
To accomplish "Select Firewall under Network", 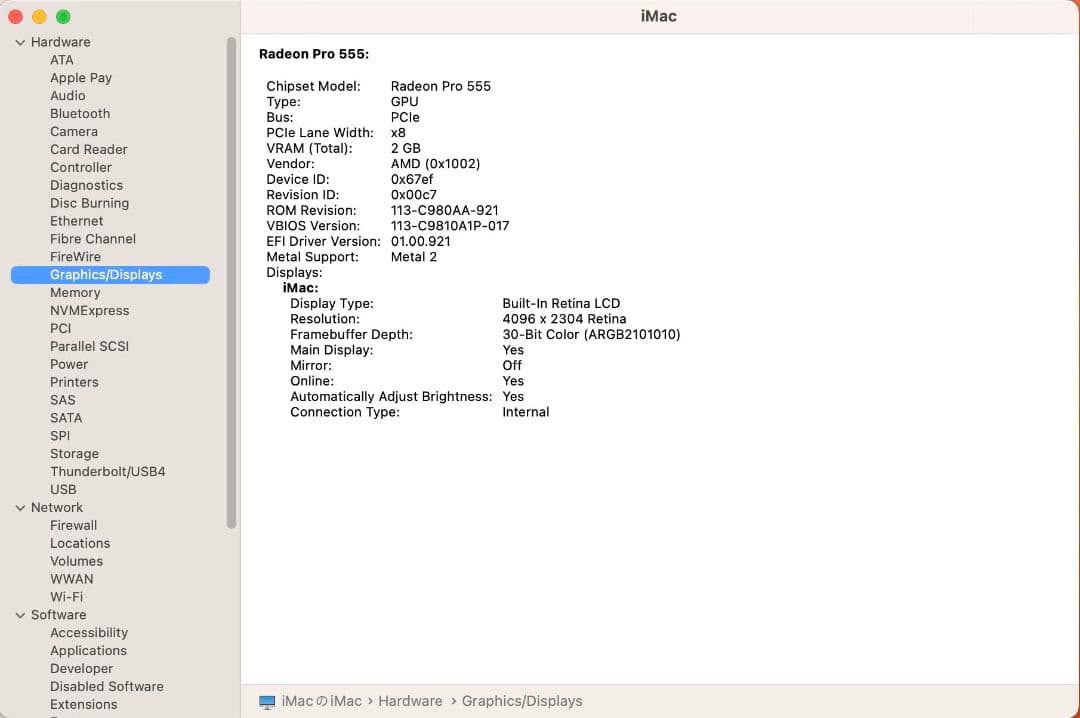I will pyautogui.click(x=74, y=525).
